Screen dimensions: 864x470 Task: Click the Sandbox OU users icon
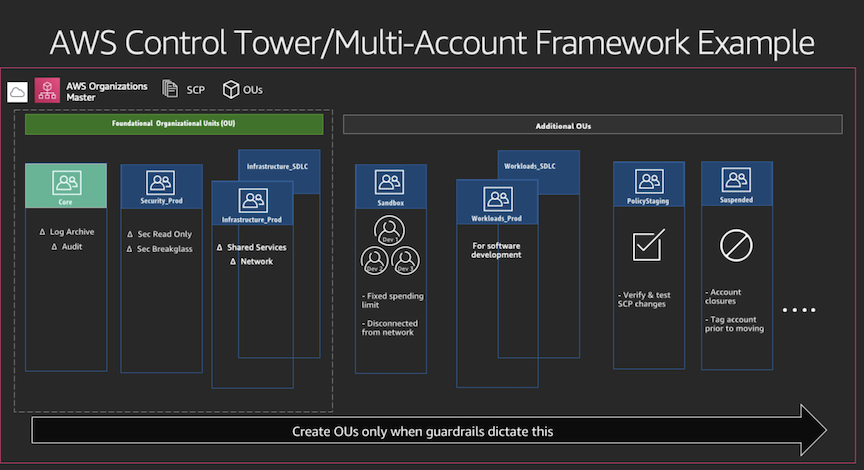click(x=389, y=182)
